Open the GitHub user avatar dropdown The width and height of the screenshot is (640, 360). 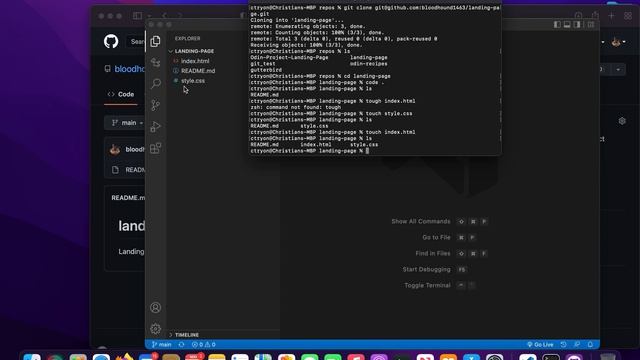click(x=618, y=42)
